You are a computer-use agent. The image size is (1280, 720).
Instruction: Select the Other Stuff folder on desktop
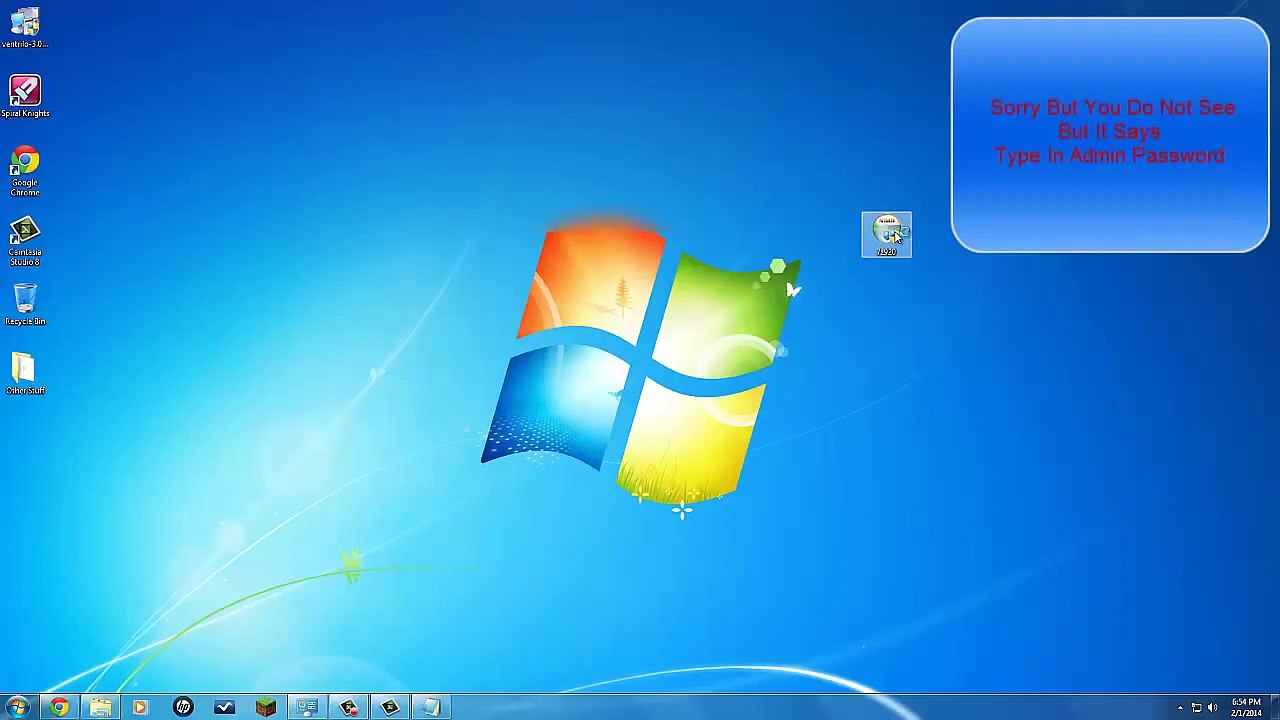tap(25, 373)
